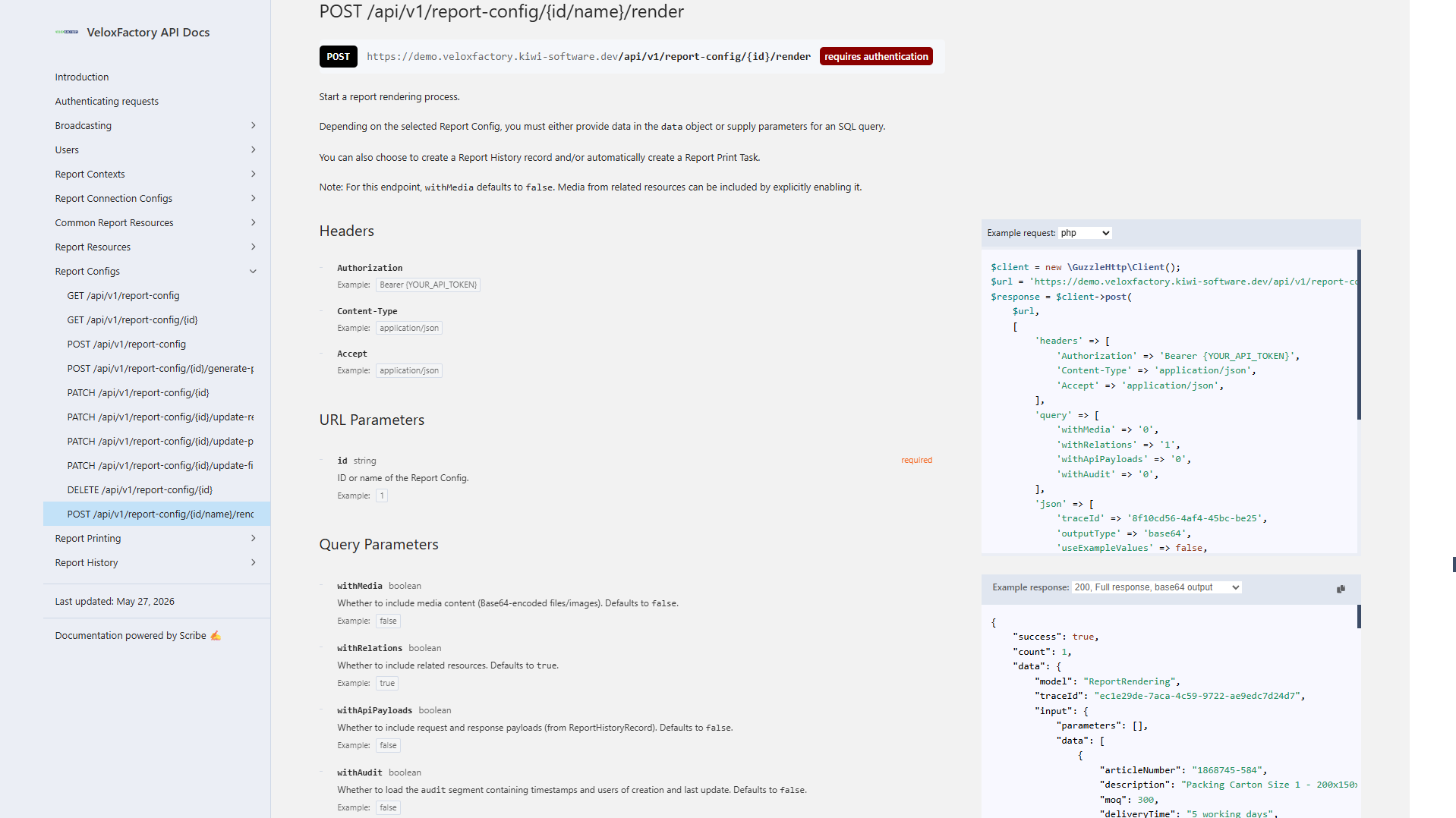This screenshot has width=1456, height=818.
Task: Expand Report Connection Configs chevron
Action: (254, 198)
